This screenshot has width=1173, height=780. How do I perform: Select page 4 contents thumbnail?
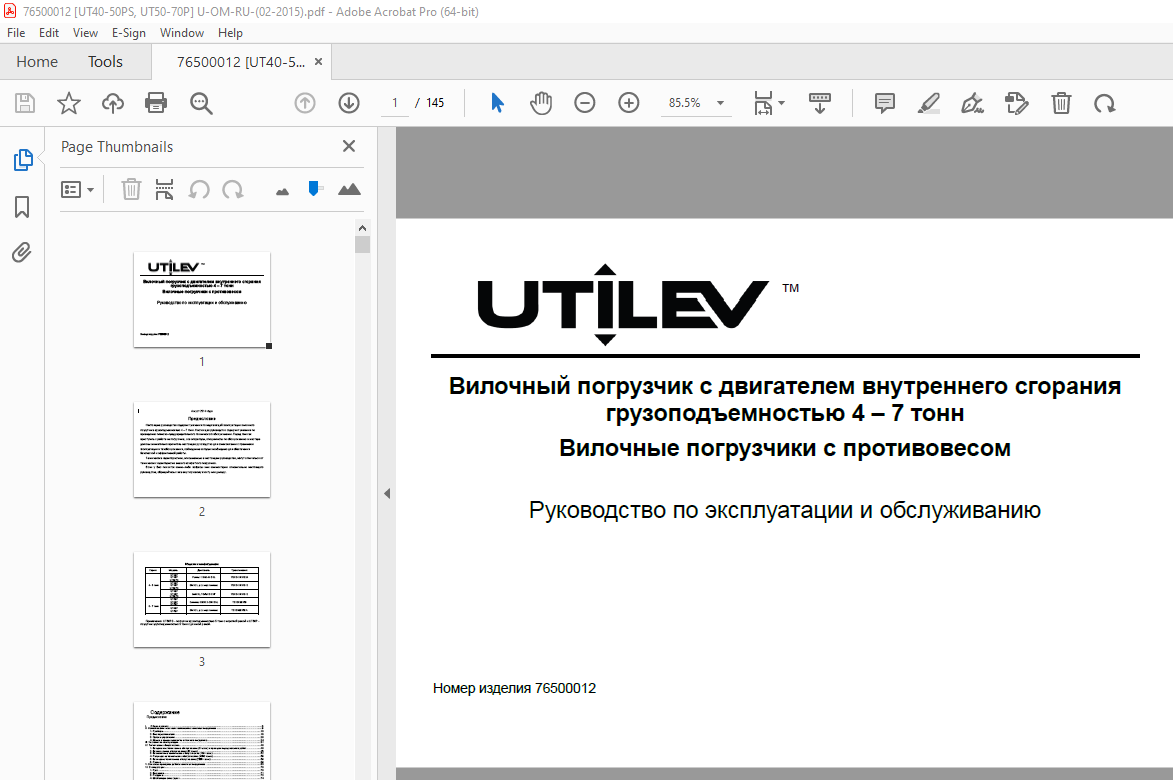point(202,740)
